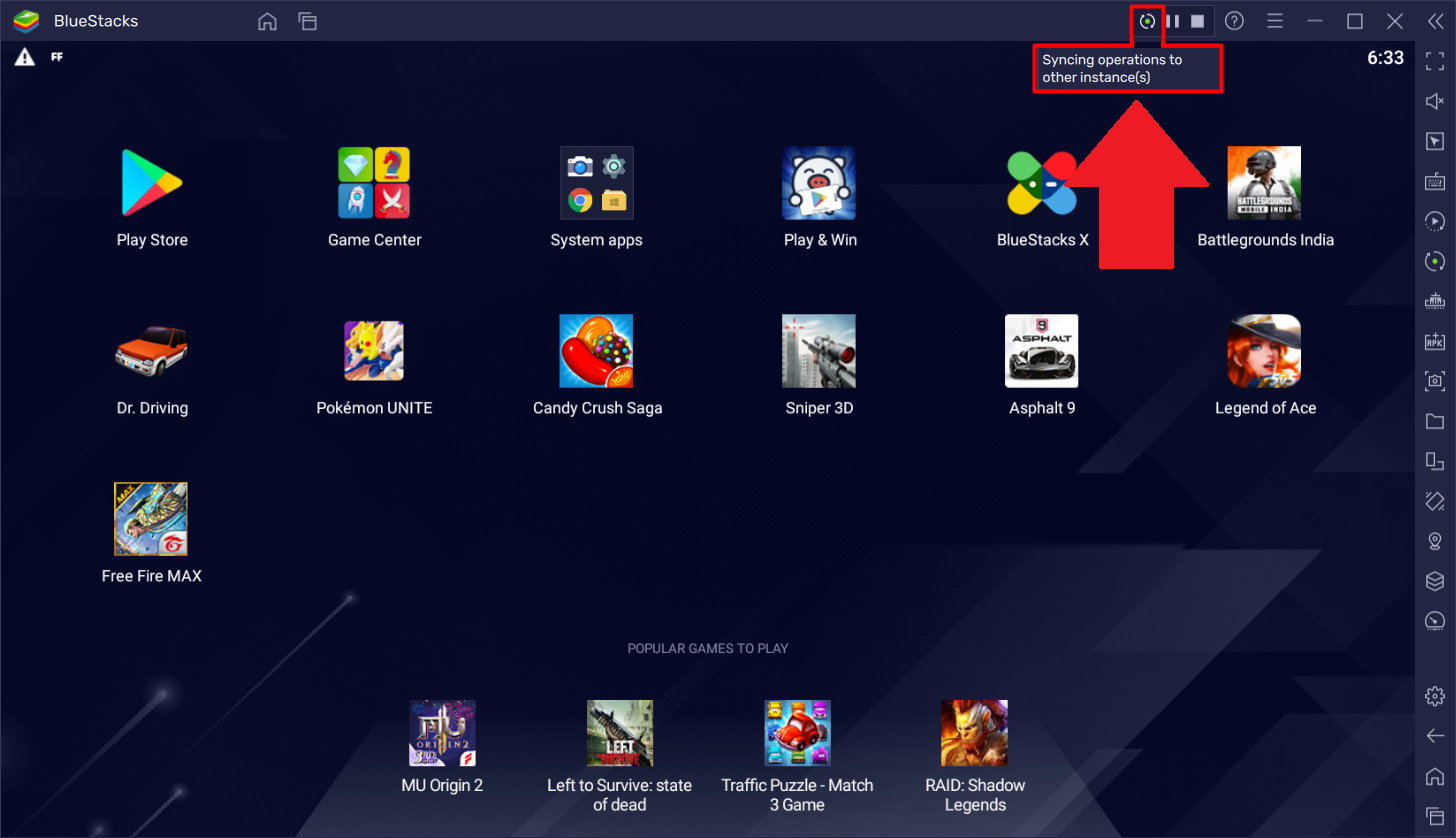
Task: Open the Play & Win app
Action: coord(819,183)
